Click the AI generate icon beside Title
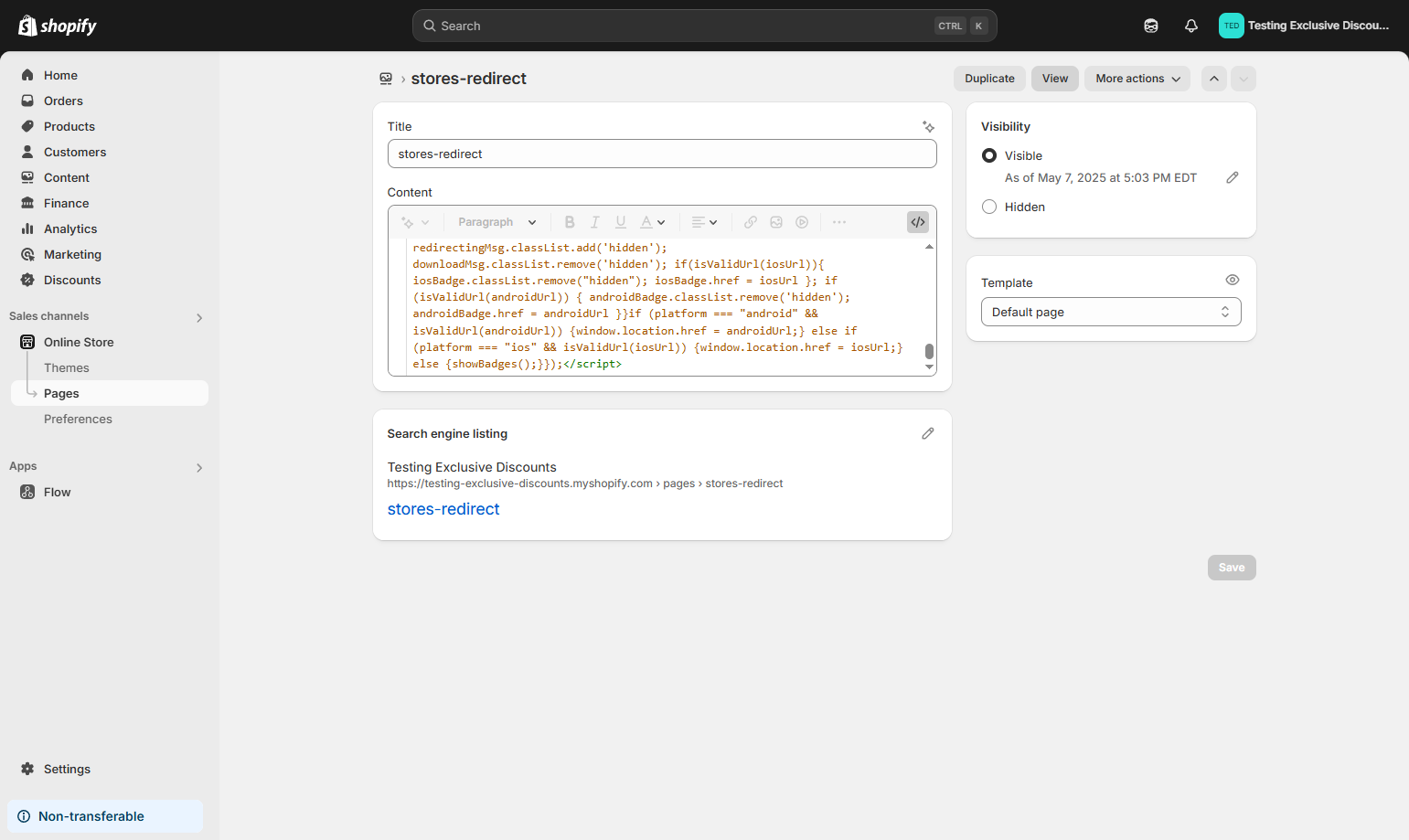Viewport: 1409px width, 840px height. tap(928, 127)
